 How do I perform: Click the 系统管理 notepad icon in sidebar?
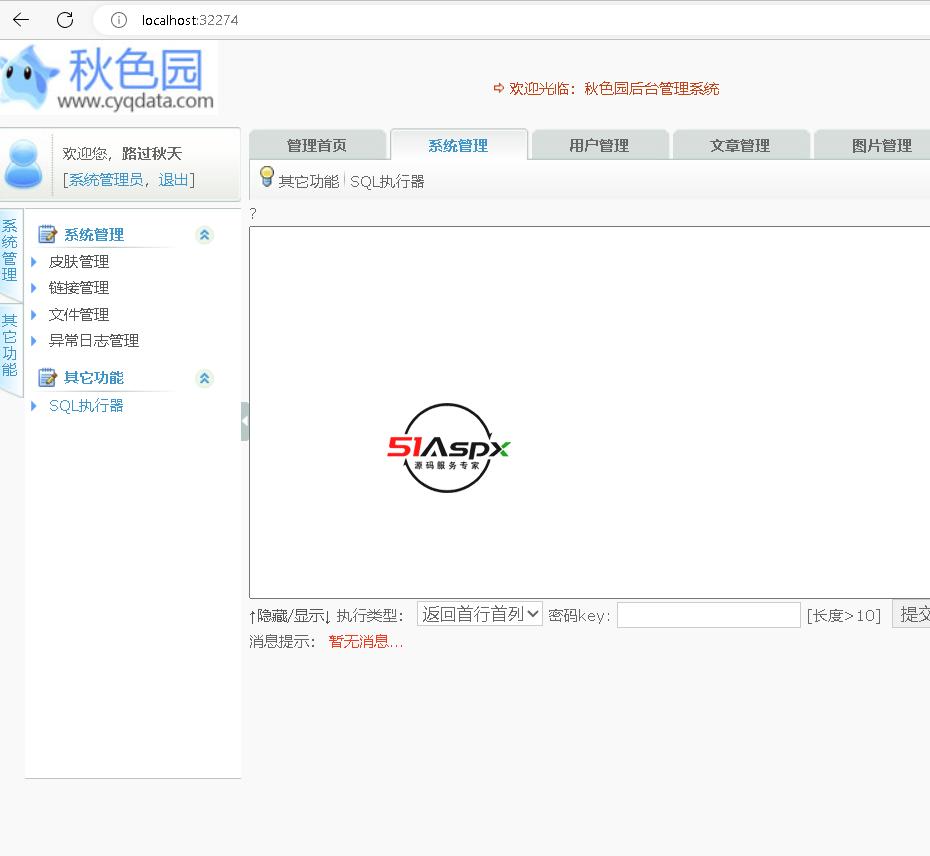point(47,234)
